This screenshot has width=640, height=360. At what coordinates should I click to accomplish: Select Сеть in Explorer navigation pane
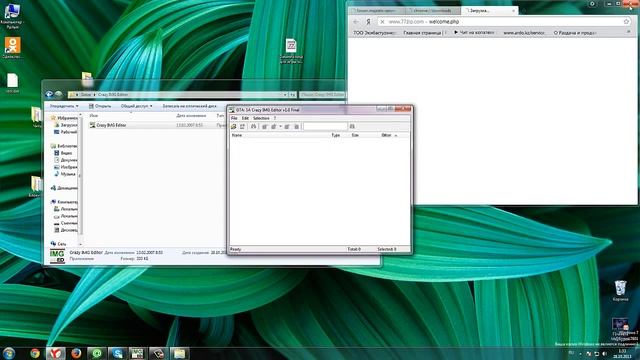[x=59, y=244]
